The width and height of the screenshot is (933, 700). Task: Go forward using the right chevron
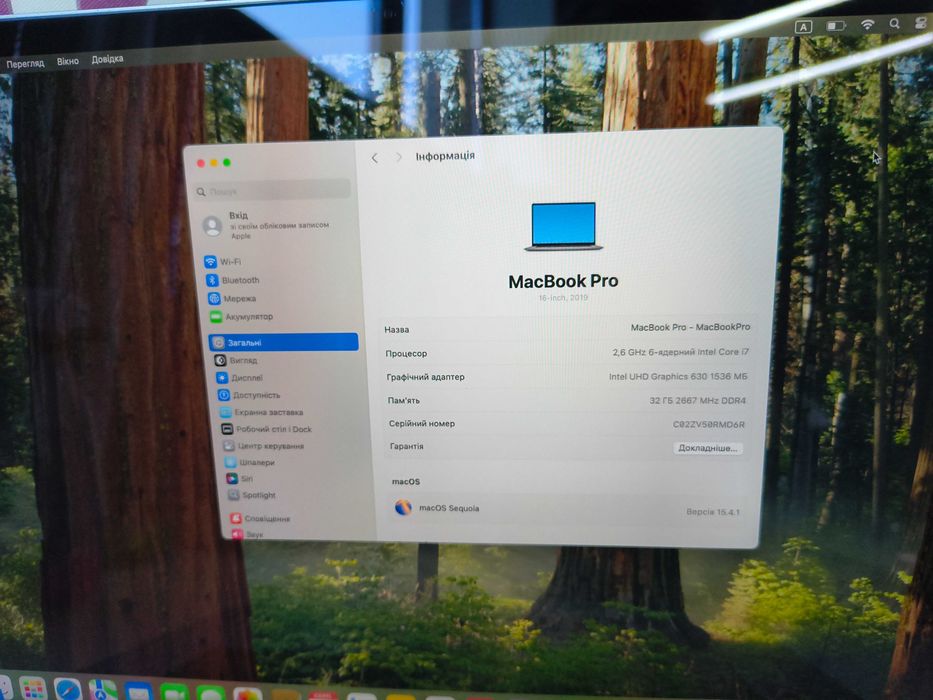pos(399,157)
